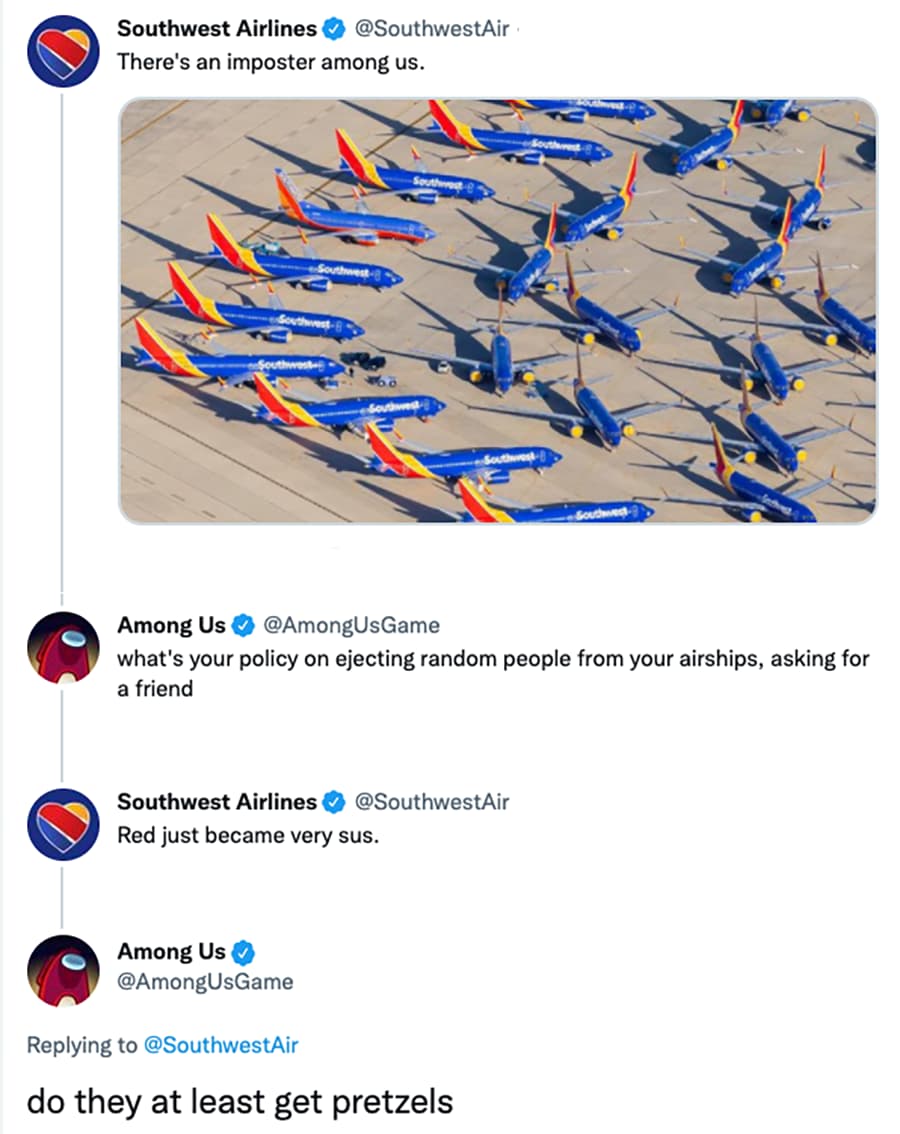Select the Southwest avatar on the second Southwest tweet
The width and height of the screenshot is (900, 1134).
tap(62, 824)
